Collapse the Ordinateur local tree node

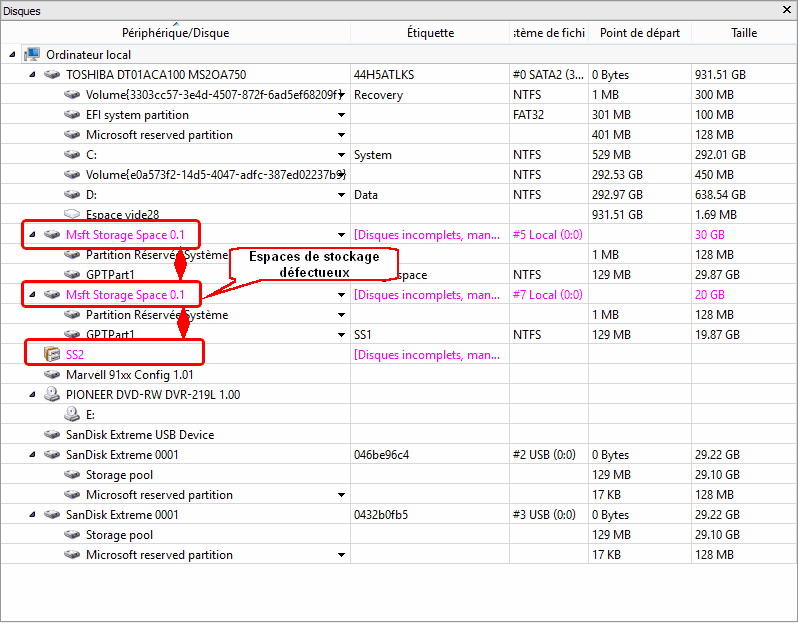[12, 54]
